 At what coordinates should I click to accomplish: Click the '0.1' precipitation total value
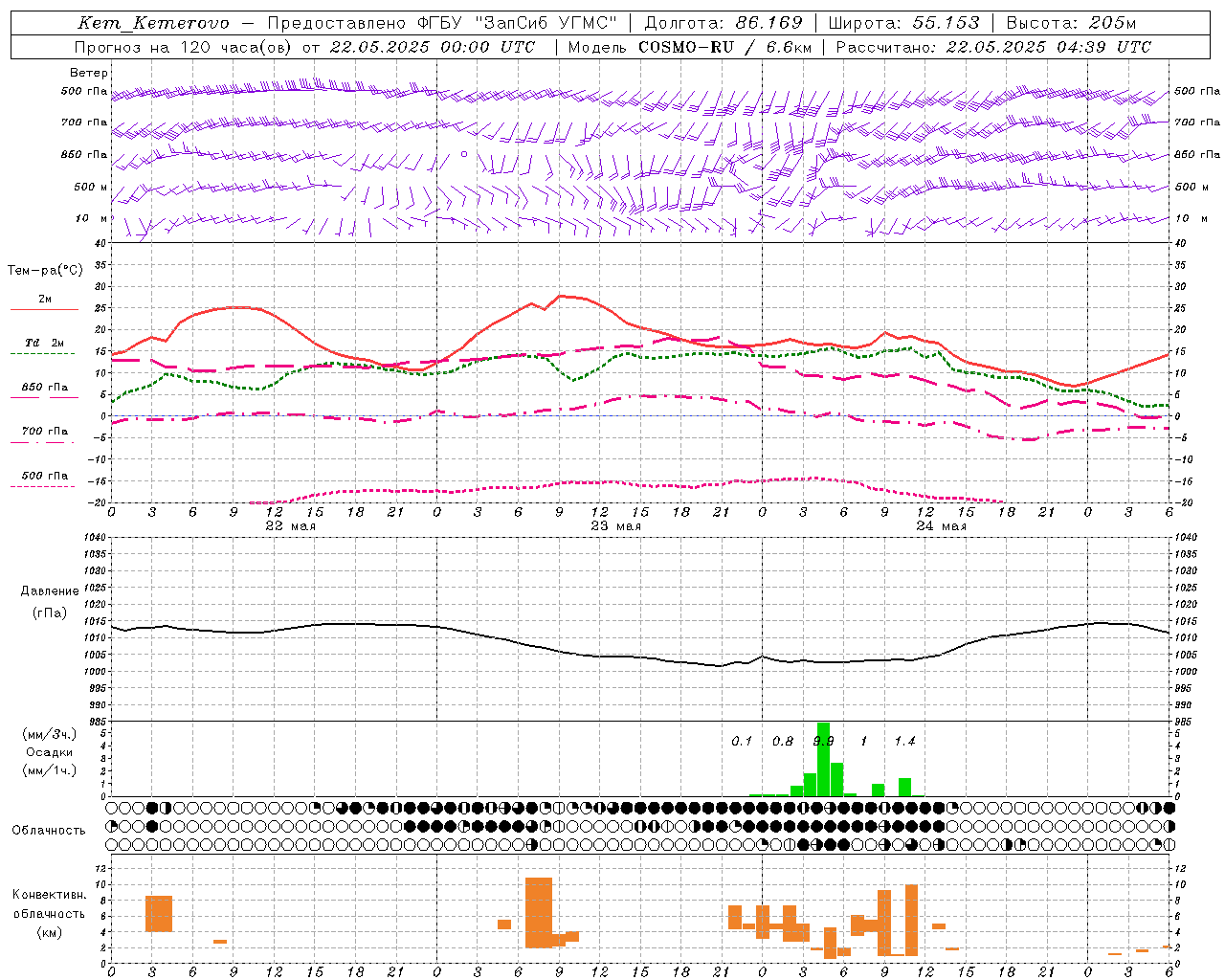(x=742, y=741)
